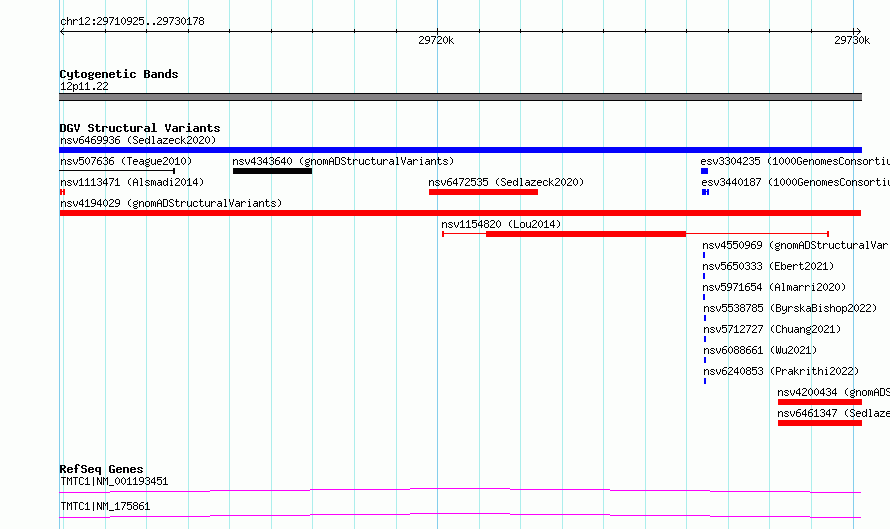Open the nsv6469936 (Sedlazeck2020) label
Image resolution: width=890 pixels, height=529 pixels.
[138, 140]
